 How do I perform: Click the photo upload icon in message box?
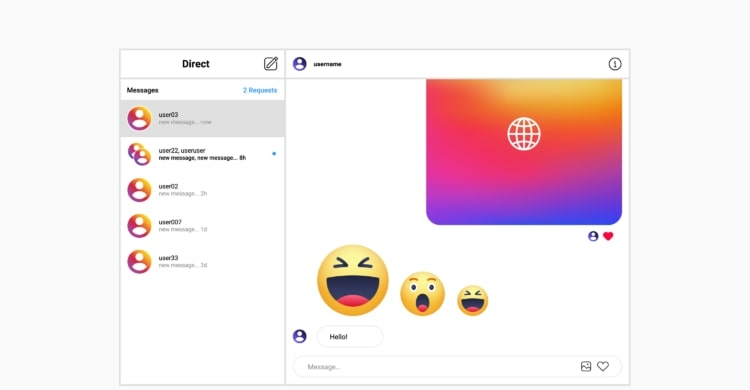tap(586, 367)
